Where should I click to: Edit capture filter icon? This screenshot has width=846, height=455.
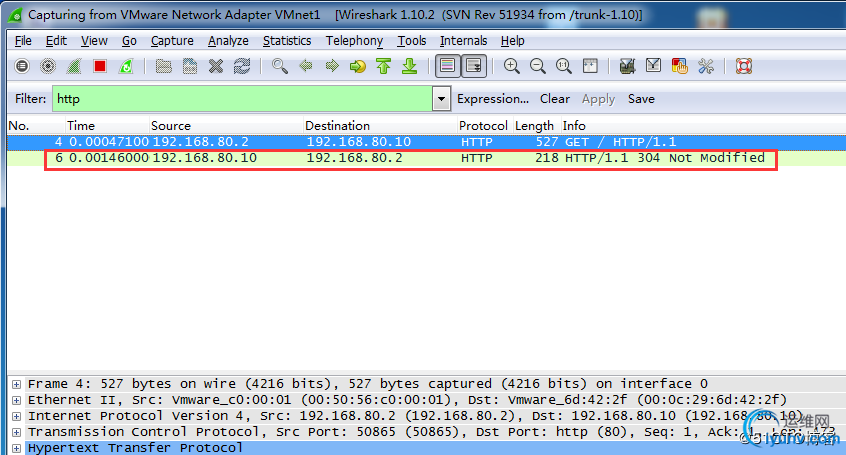(x=627, y=66)
